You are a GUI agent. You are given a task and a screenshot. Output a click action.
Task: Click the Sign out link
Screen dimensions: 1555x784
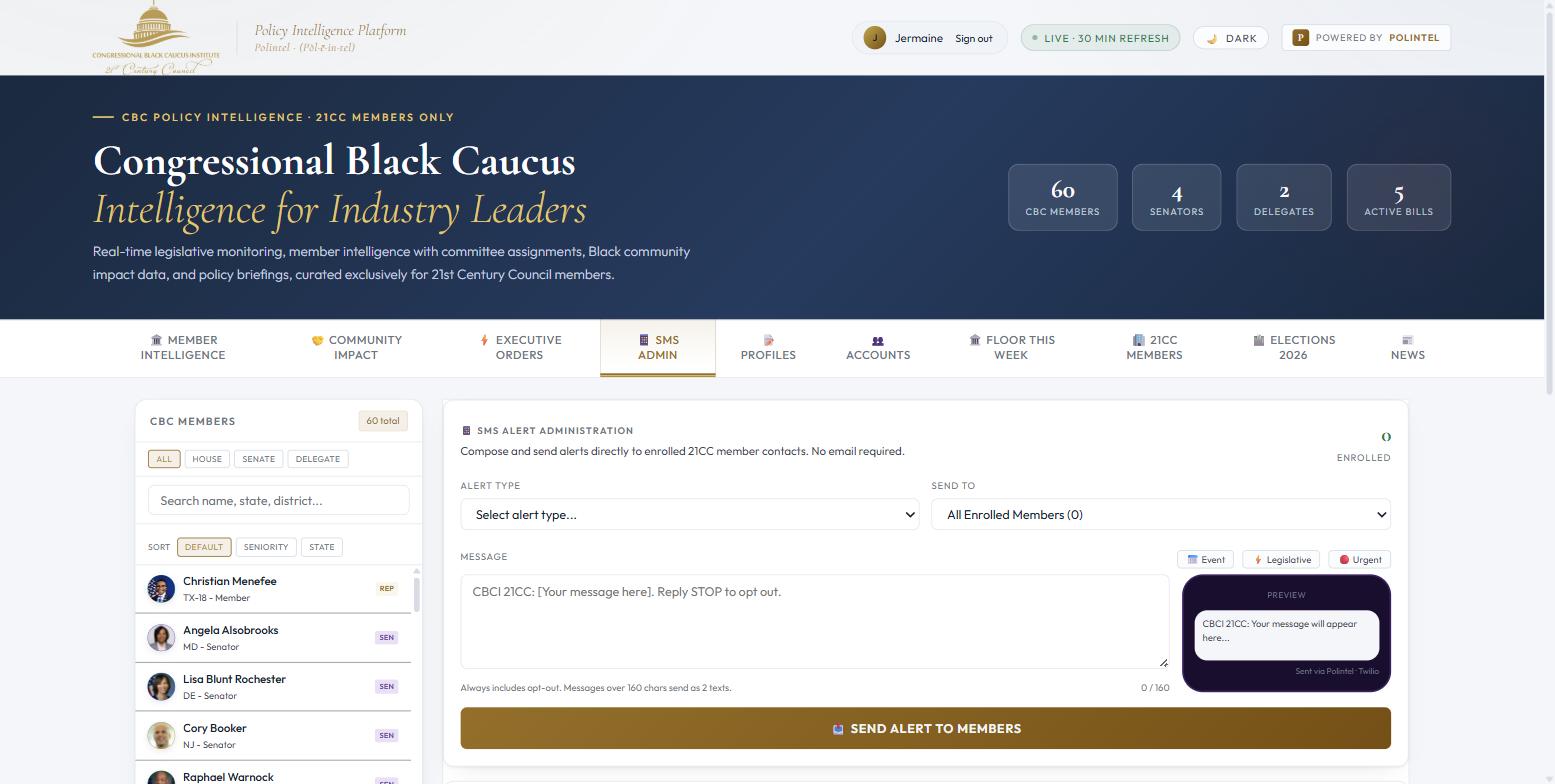[x=974, y=39]
